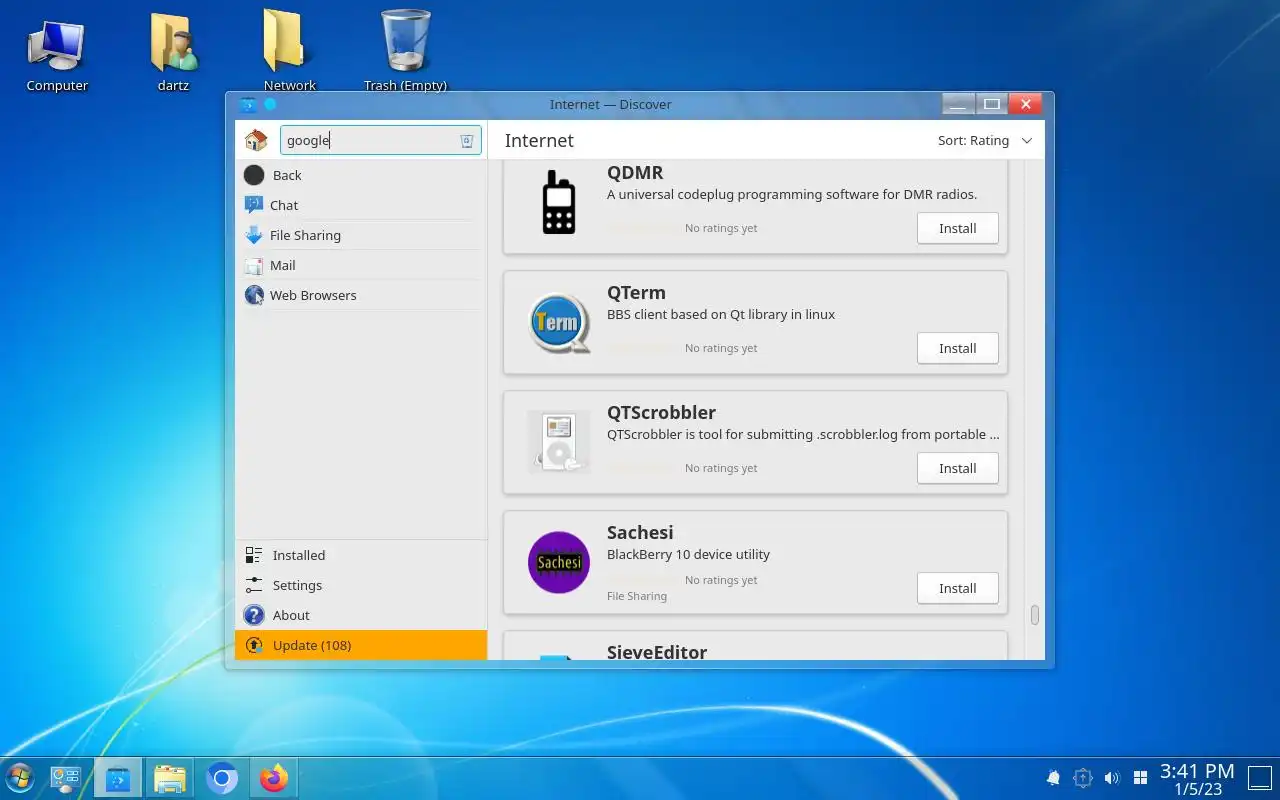Open Sachesi app title
The image size is (1280, 800).
coord(640,532)
